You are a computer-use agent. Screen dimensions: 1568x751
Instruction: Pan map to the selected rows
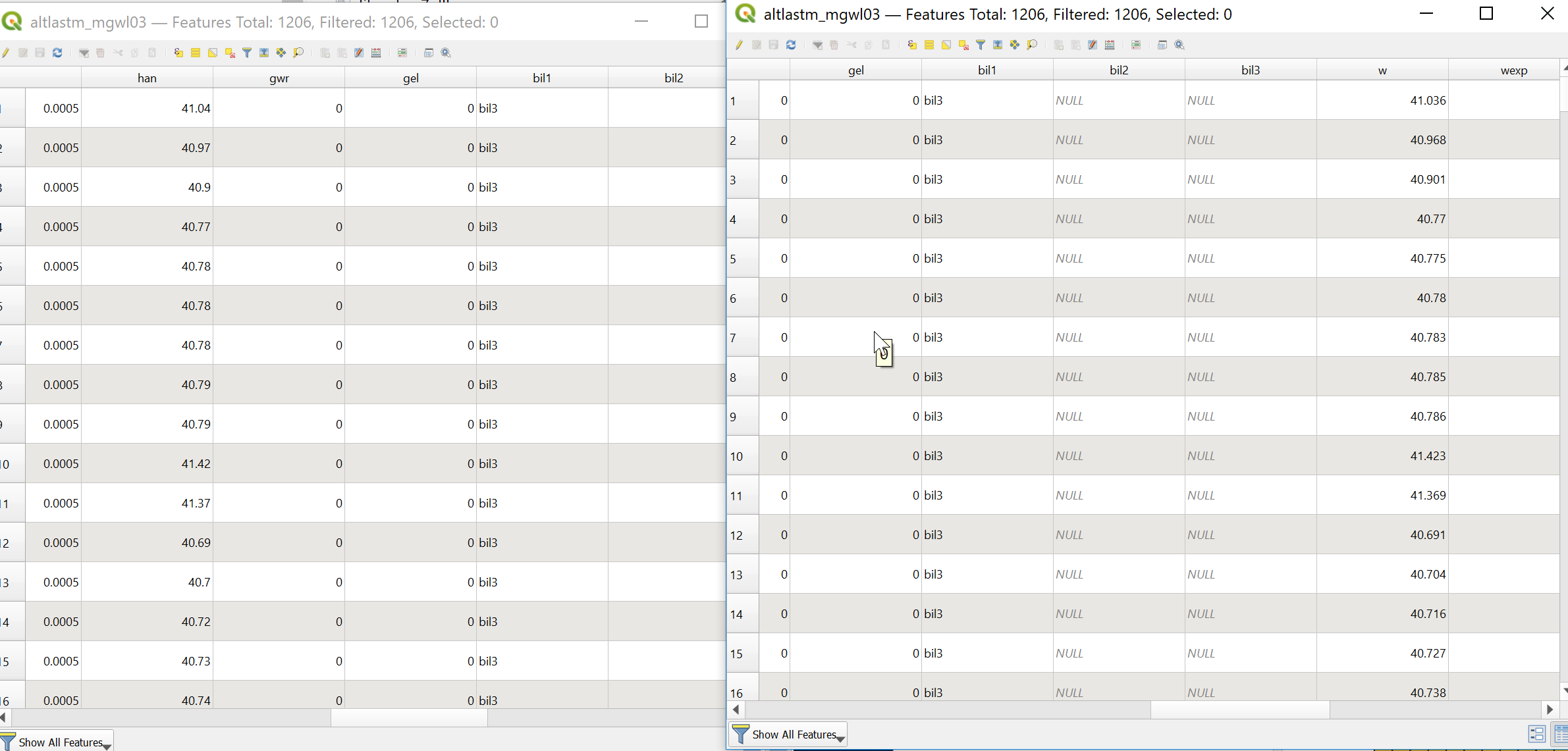[1015, 45]
